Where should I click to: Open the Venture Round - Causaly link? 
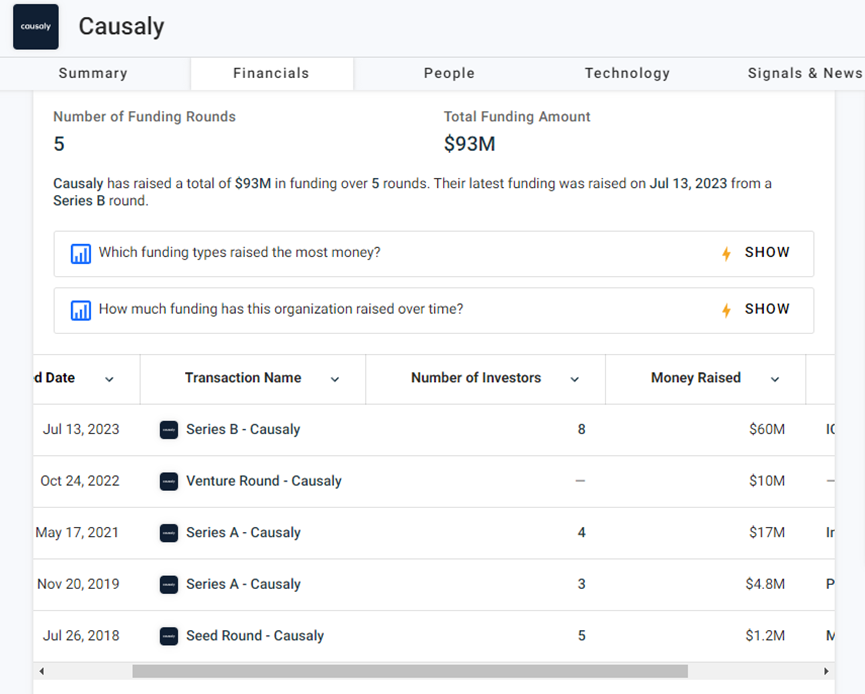(264, 481)
